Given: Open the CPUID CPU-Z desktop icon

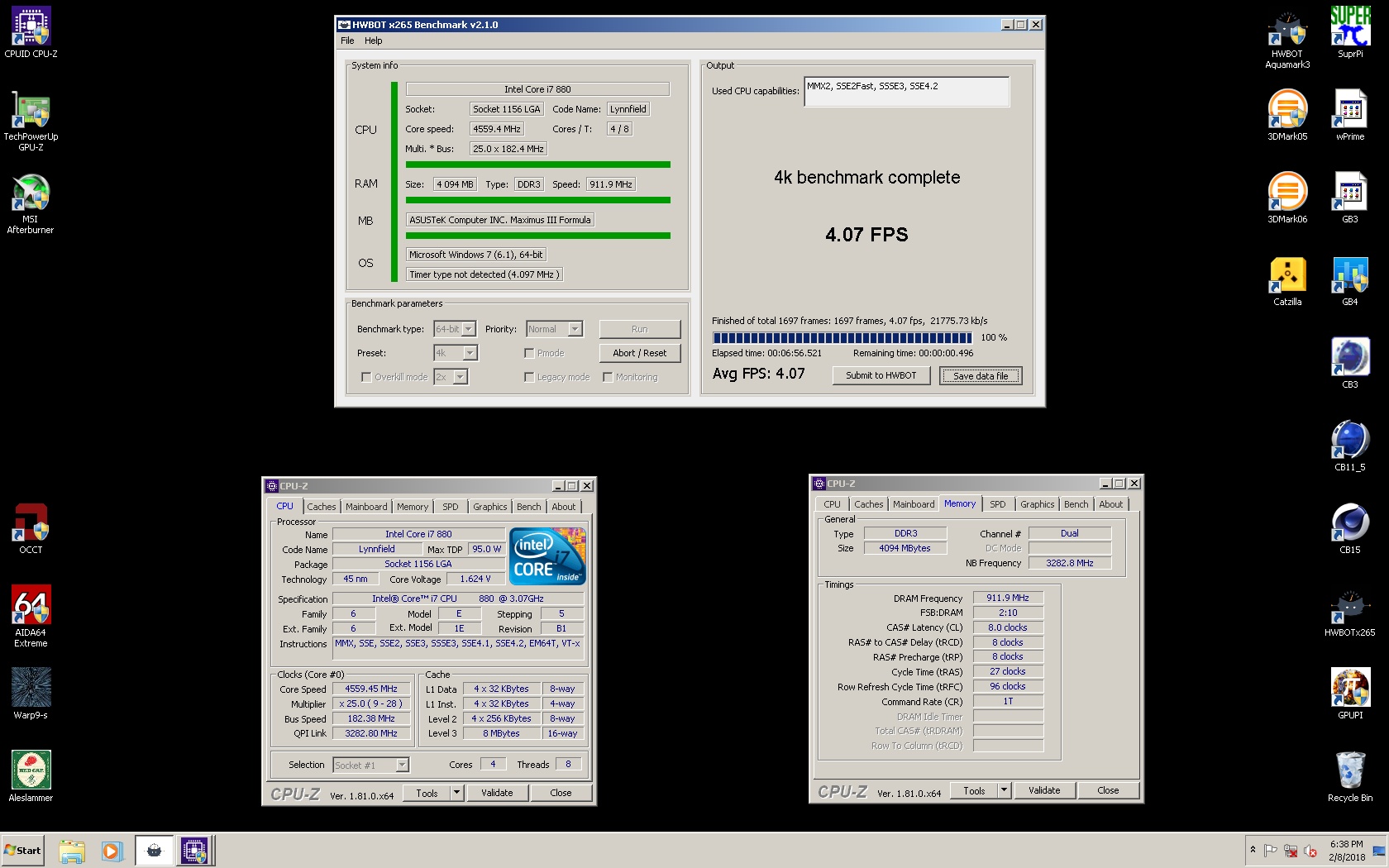Looking at the screenshot, I should tap(31, 32).
